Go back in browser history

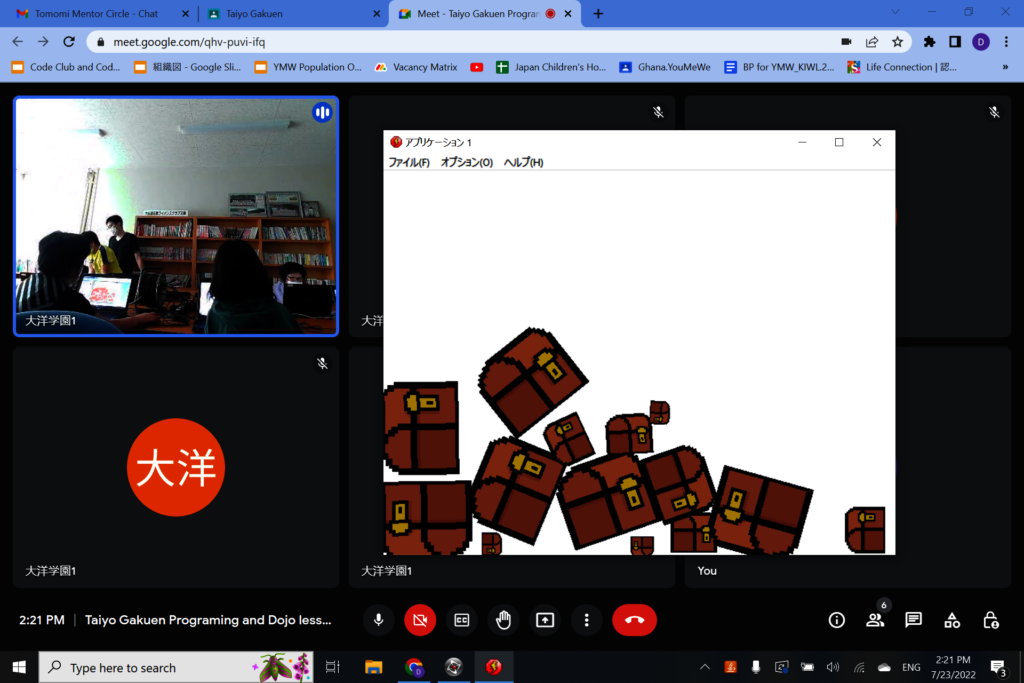18,42
